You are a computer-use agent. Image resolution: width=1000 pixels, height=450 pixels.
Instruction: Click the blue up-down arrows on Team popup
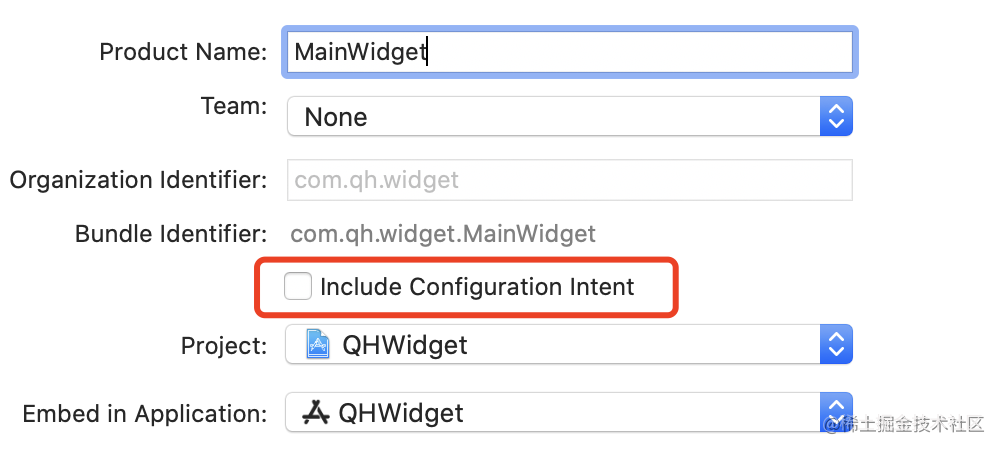(835, 116)
